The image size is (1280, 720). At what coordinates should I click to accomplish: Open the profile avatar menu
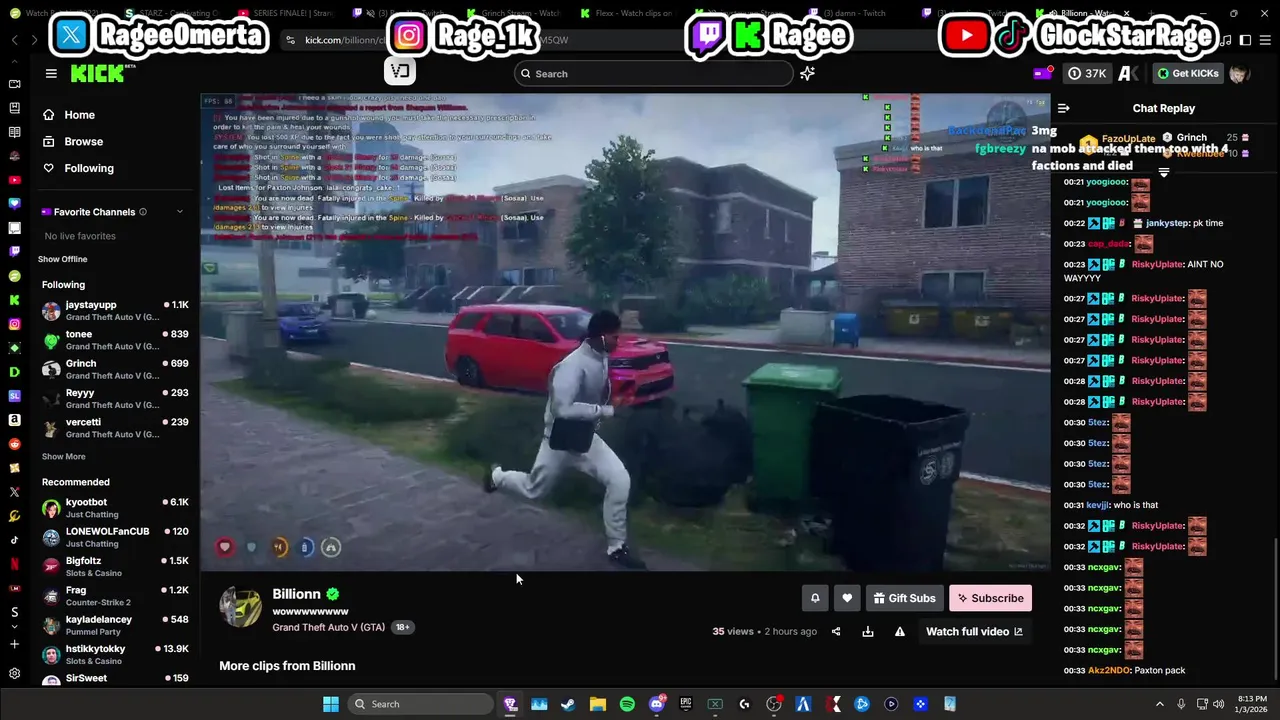(x=1239, y=73)
